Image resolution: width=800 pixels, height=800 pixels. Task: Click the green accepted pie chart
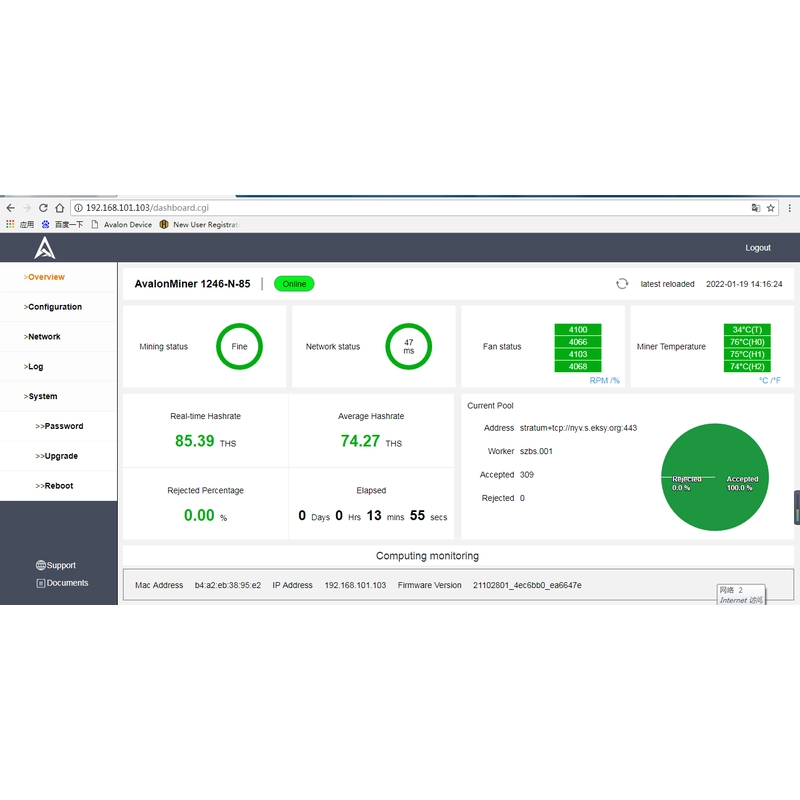[715, 477]
